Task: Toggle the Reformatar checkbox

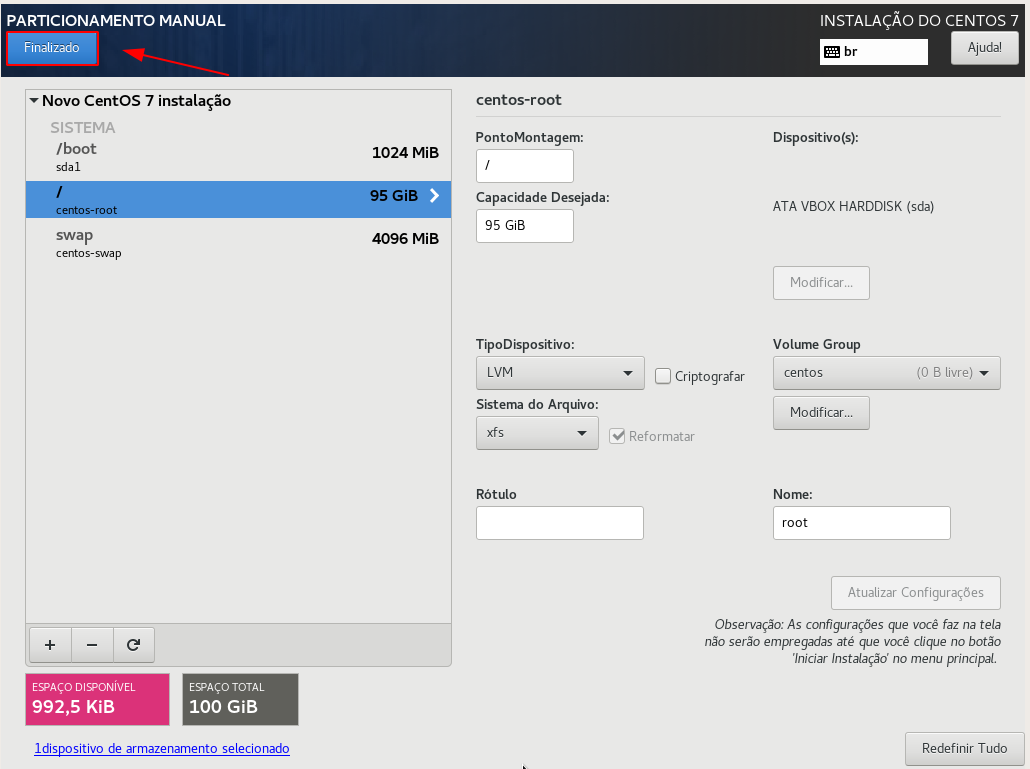Action: pos(617,436)
